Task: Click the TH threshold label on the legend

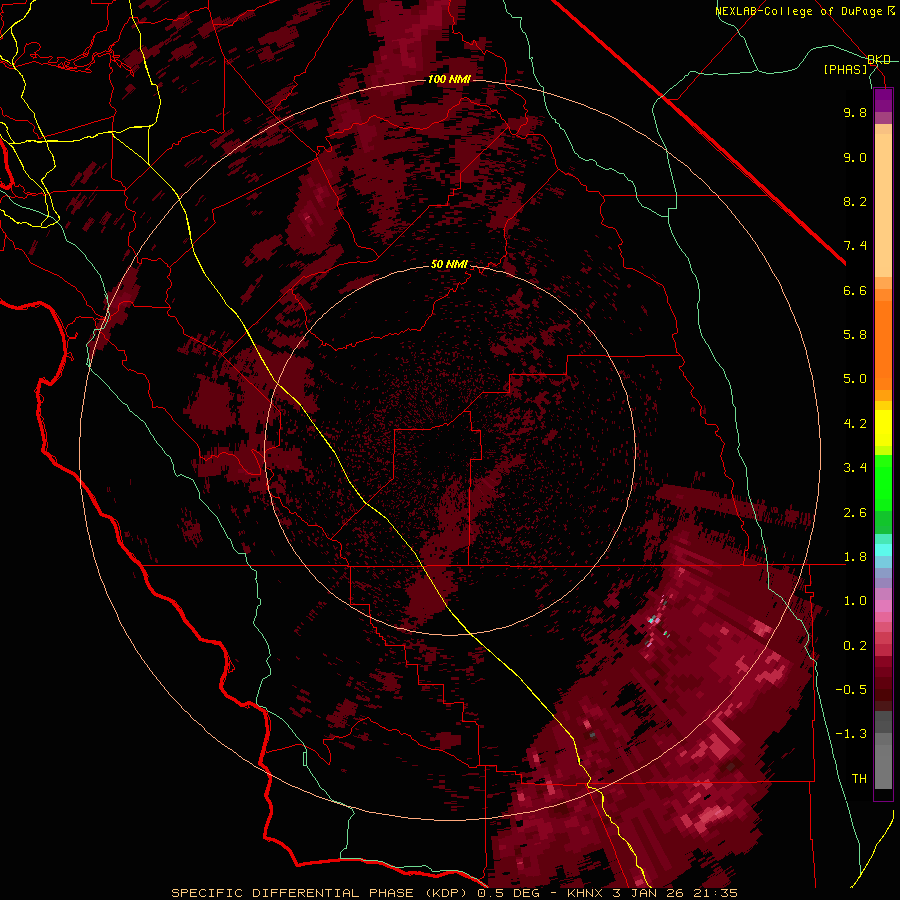Action: point(859,779)
